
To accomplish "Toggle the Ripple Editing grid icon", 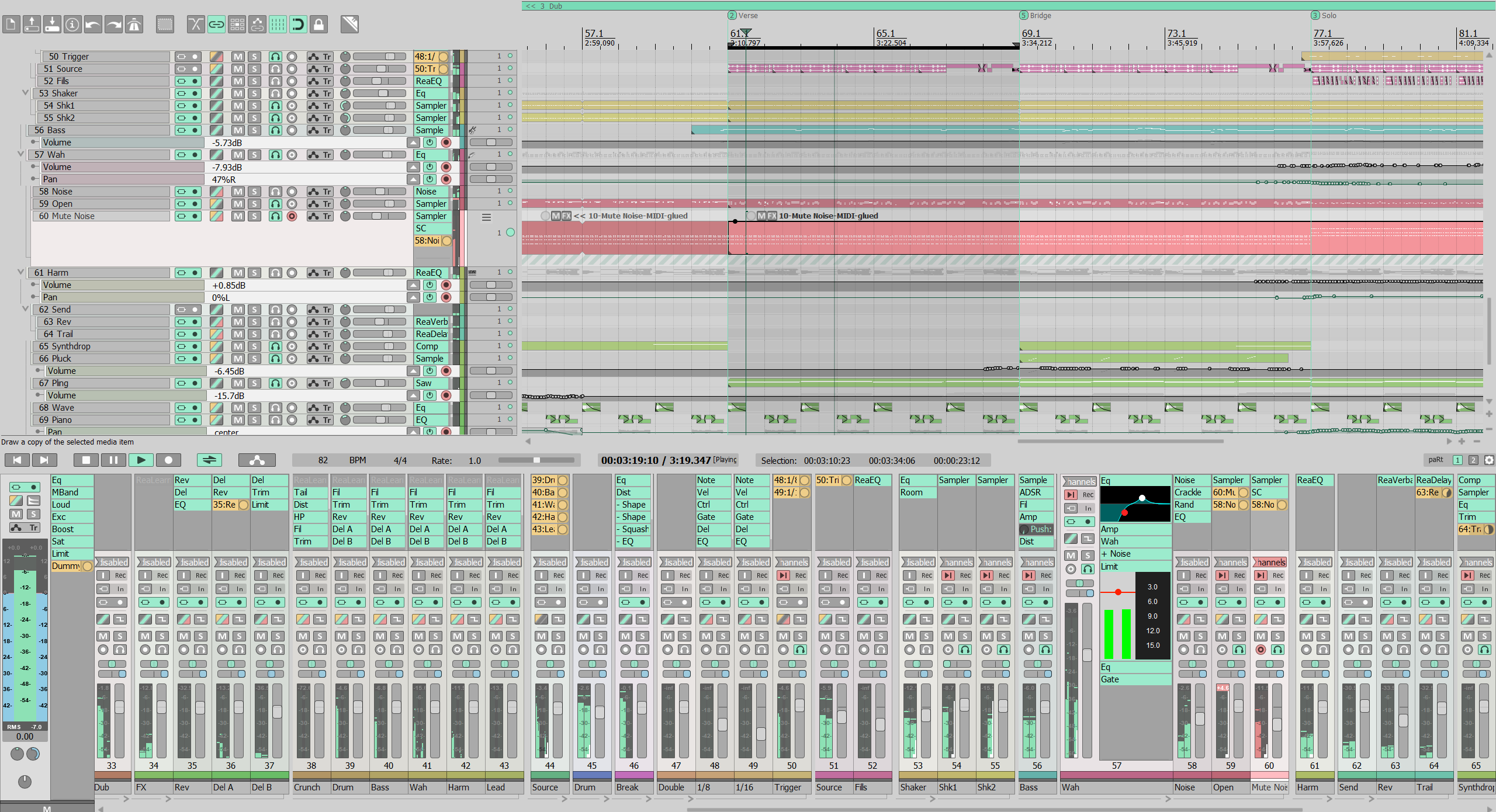I will click(x=237, y=25).
